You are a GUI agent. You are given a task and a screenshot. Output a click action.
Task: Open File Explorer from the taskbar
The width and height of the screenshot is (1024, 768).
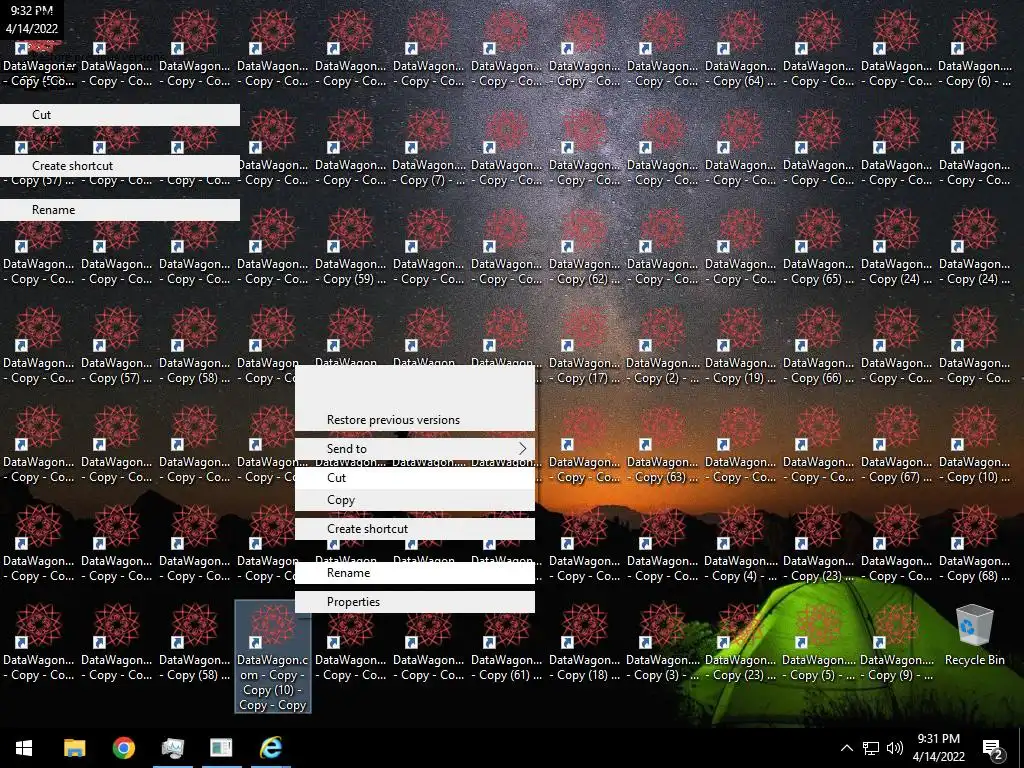tap(74, 748)
